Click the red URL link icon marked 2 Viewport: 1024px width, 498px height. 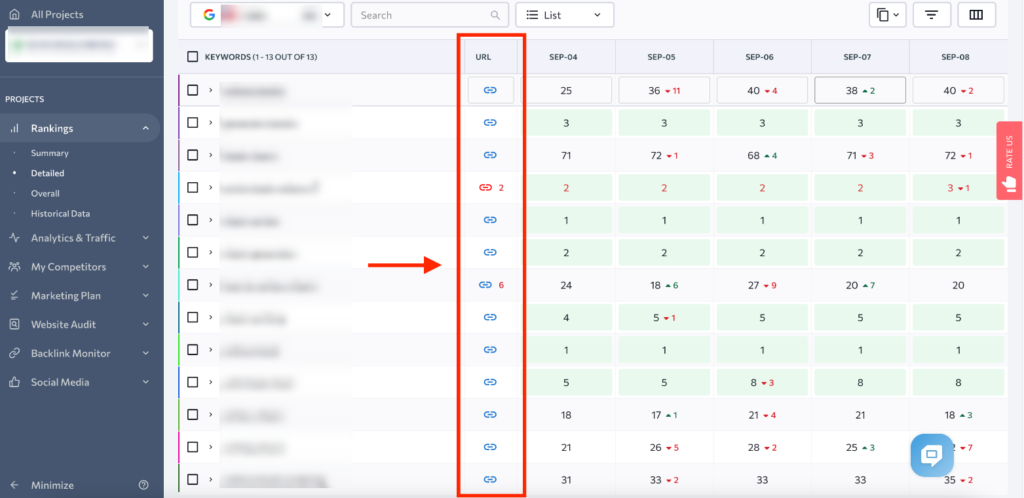[485, 187]
